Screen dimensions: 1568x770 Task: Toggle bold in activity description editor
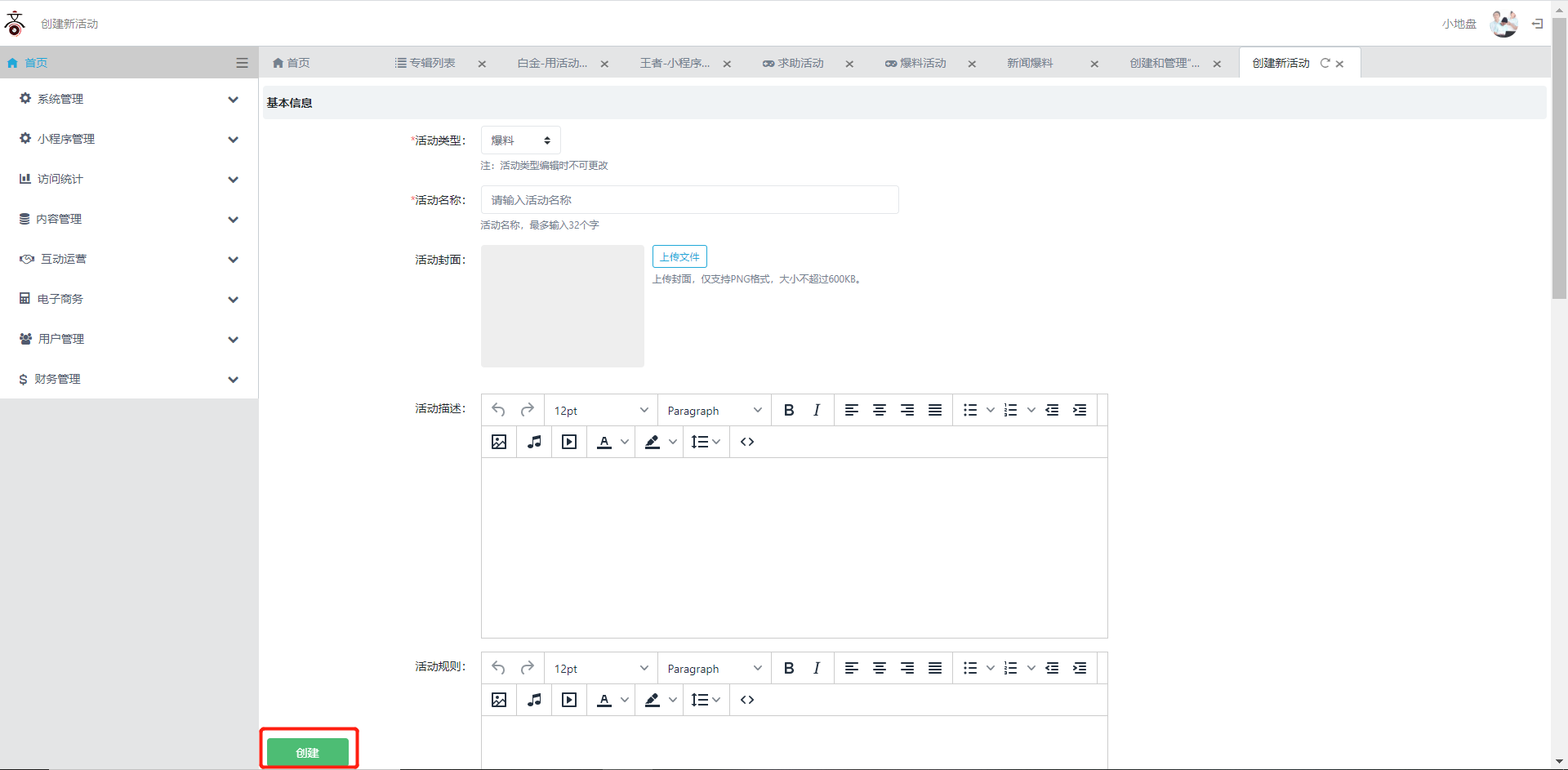[788, 410]
